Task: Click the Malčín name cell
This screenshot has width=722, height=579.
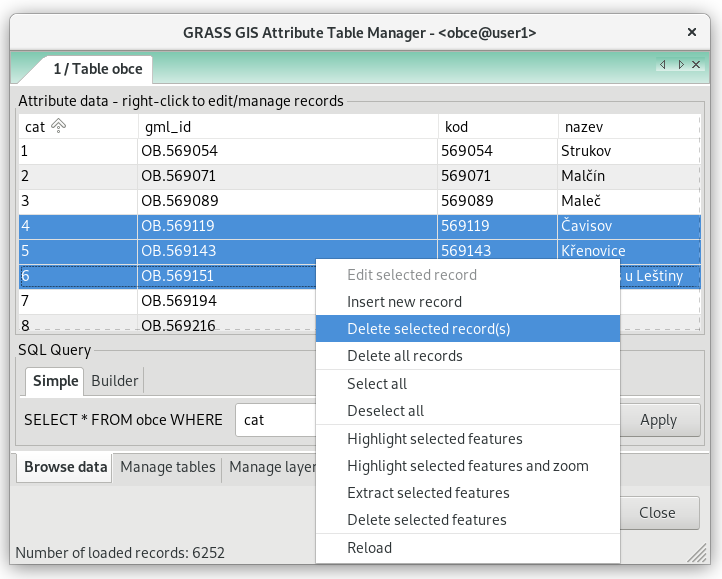Action: pos(629,176)
